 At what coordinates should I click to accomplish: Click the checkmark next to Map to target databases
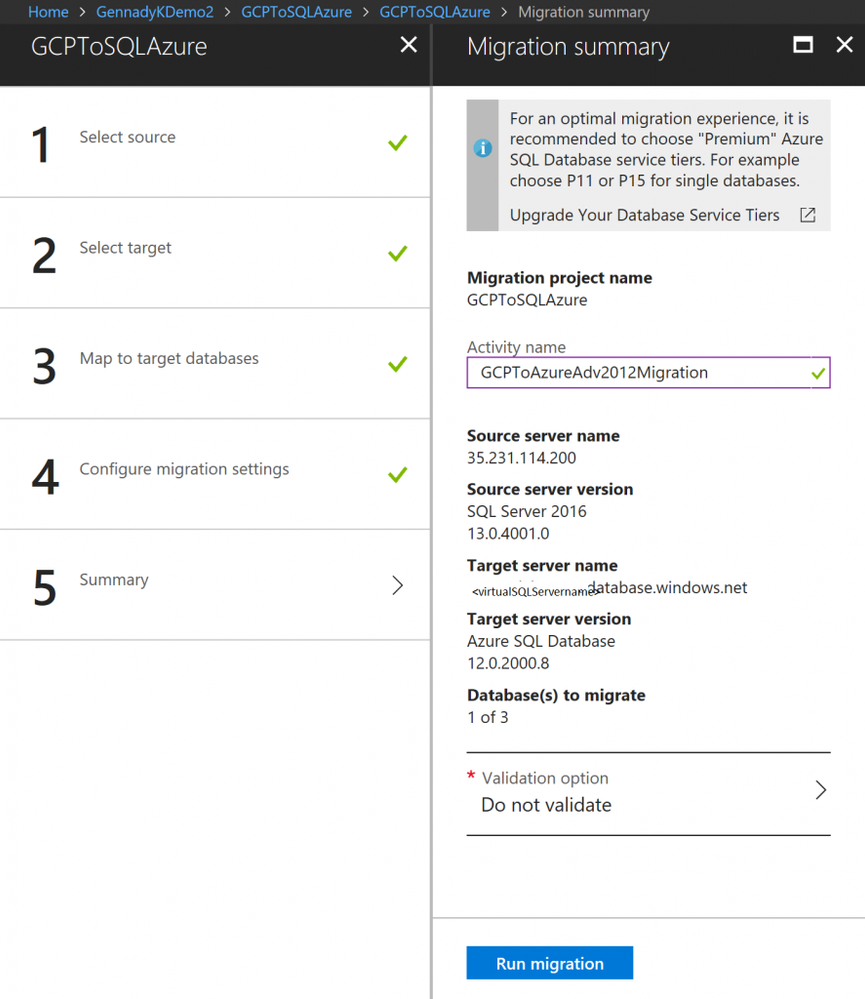397,364
